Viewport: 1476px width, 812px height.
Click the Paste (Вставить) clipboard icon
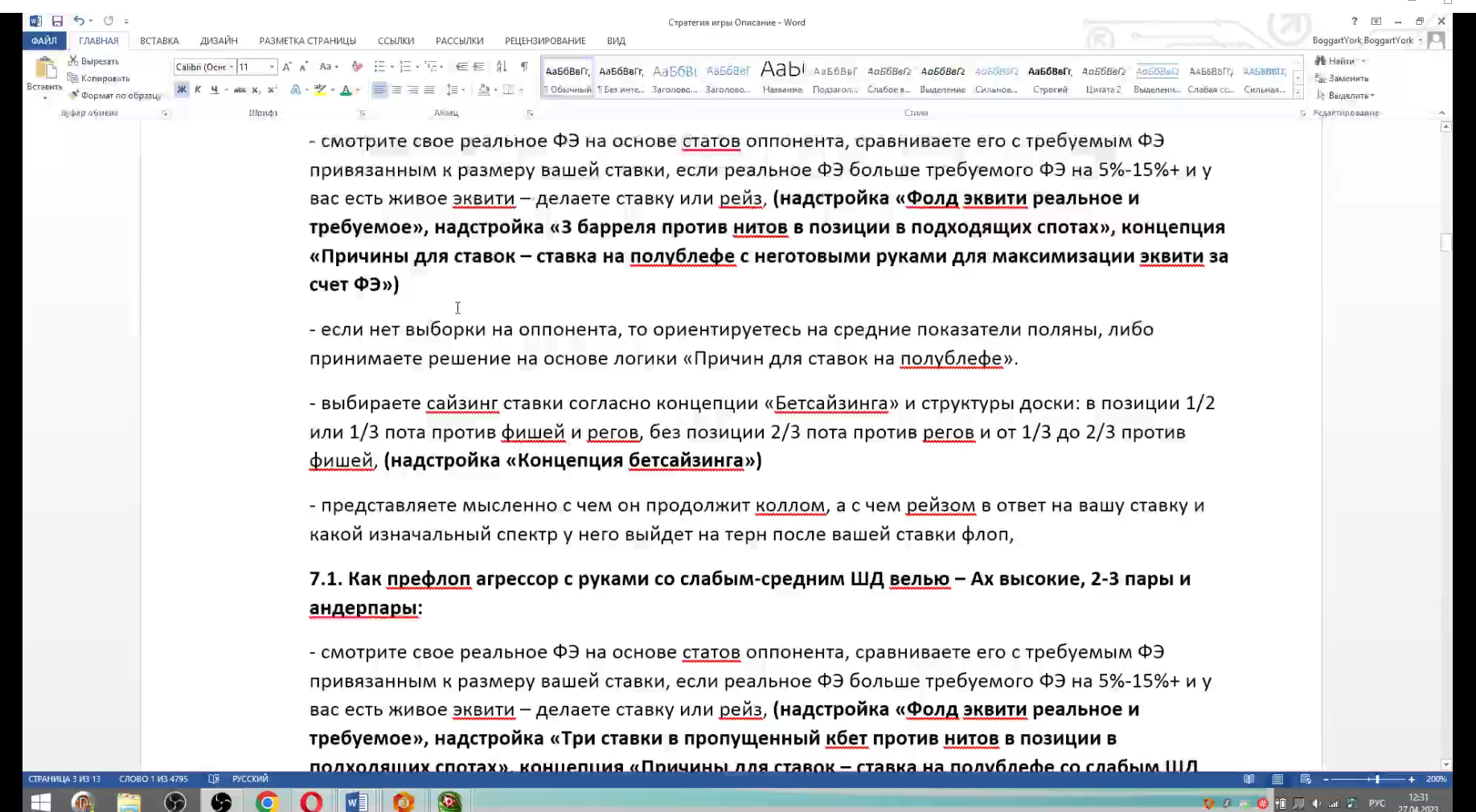point(44,69)
